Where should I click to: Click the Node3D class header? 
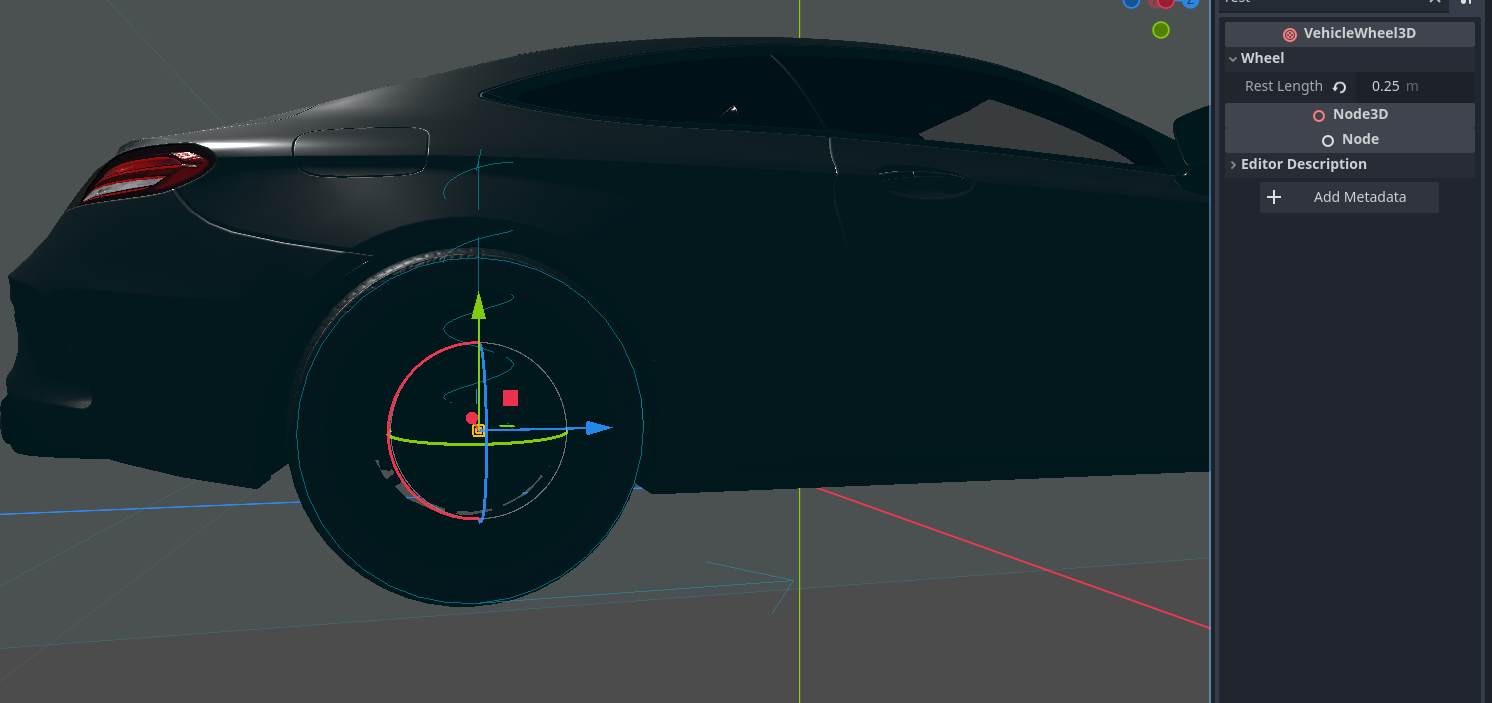click(1349, 115)
